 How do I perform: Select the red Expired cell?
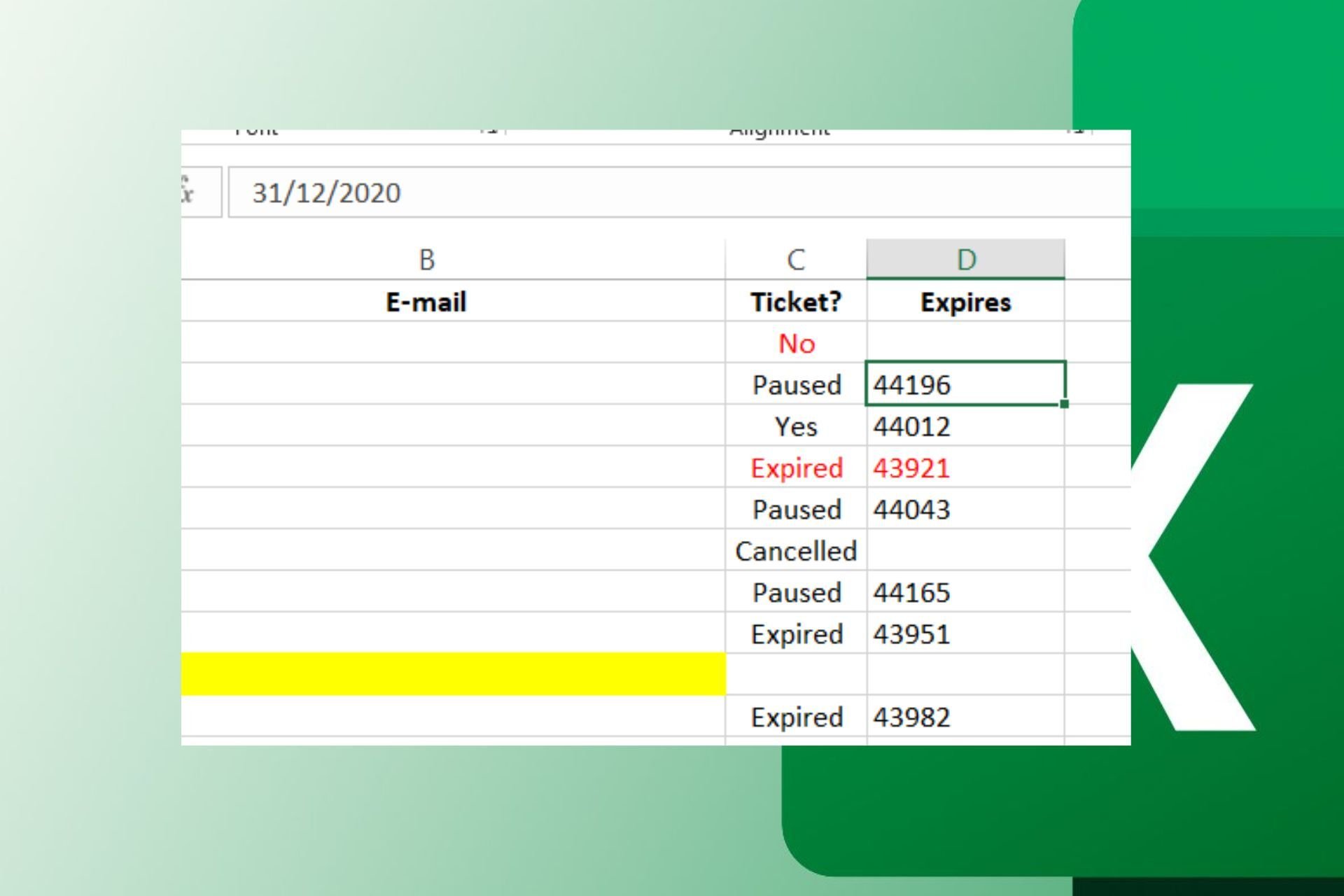(x=796, y=468)
